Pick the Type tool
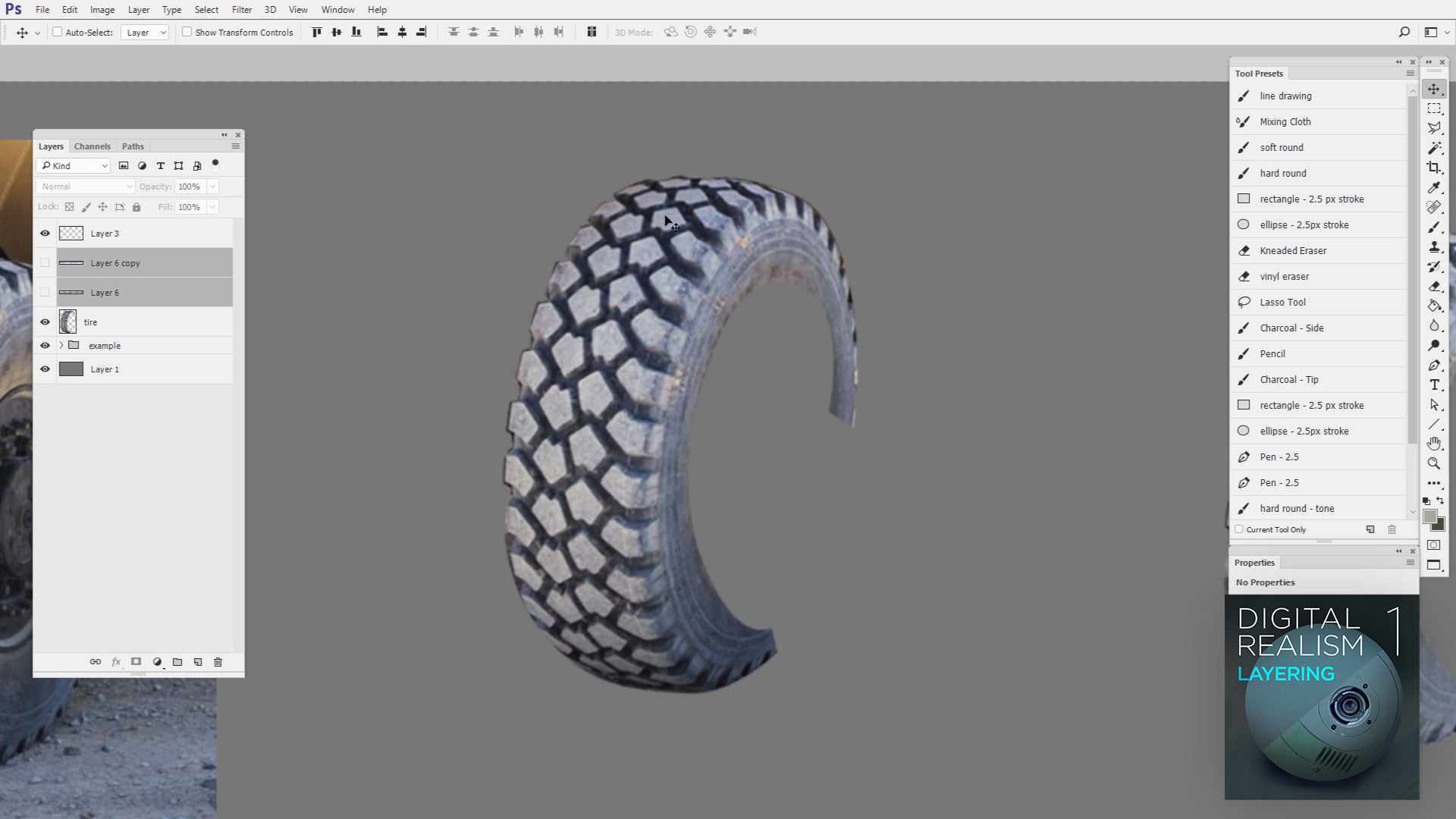Screen dimensions: 1456x819 [1433, 385]
